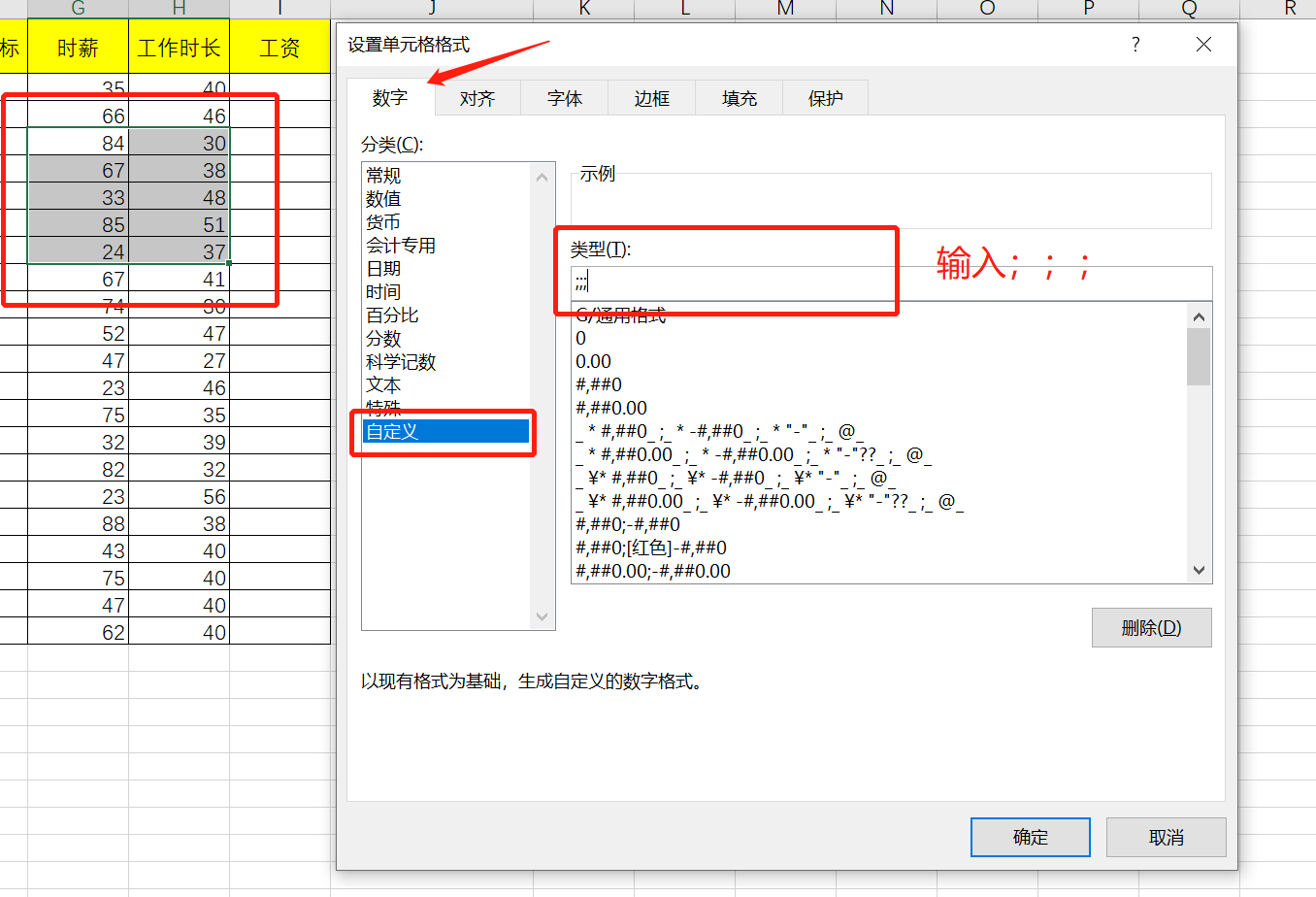Switch to the 对齐 tab

point(477,97)
